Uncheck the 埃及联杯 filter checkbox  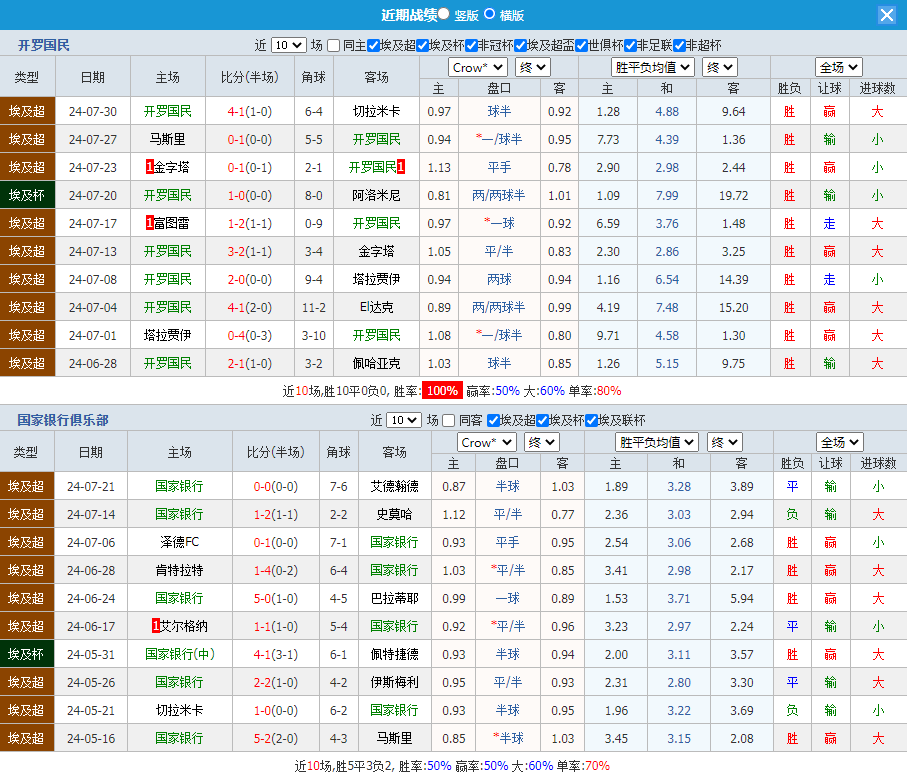click(592, 420)
